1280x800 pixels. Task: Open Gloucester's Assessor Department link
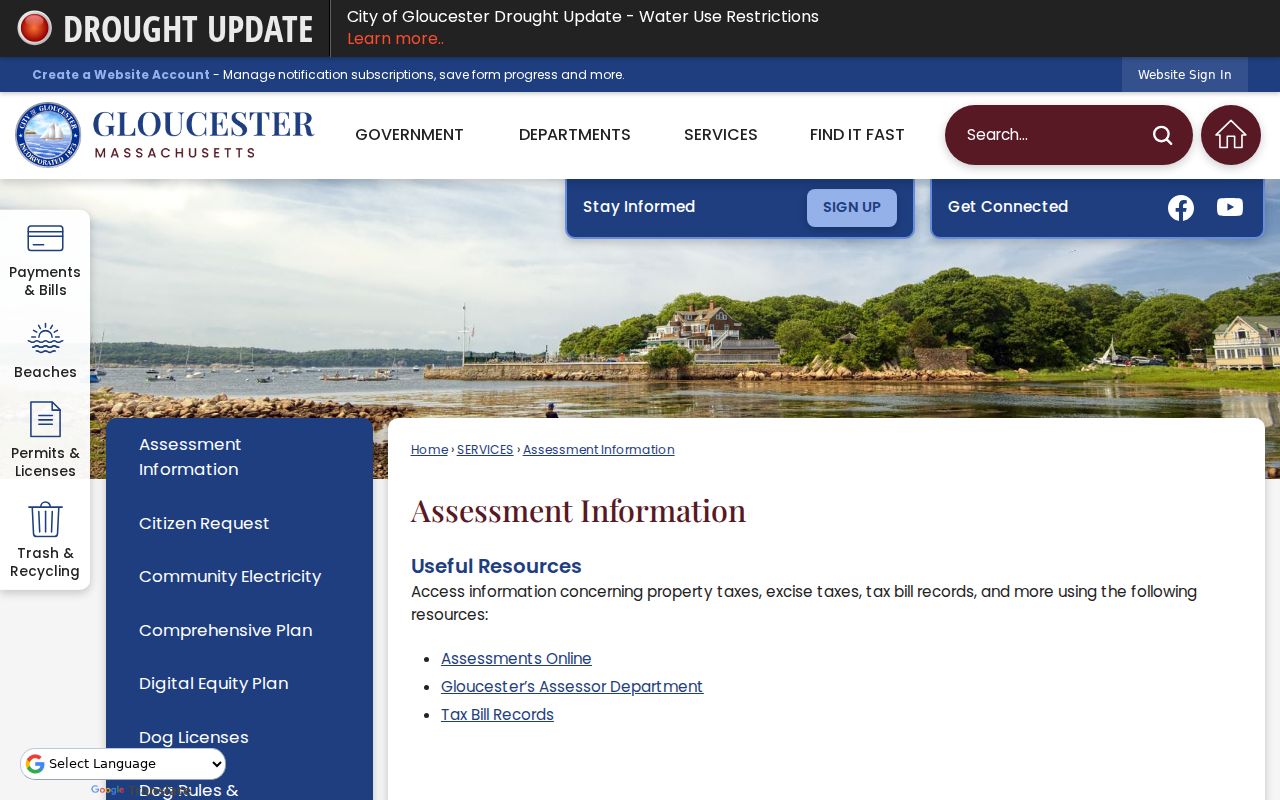pyautogui.click(x=572, y=687)
